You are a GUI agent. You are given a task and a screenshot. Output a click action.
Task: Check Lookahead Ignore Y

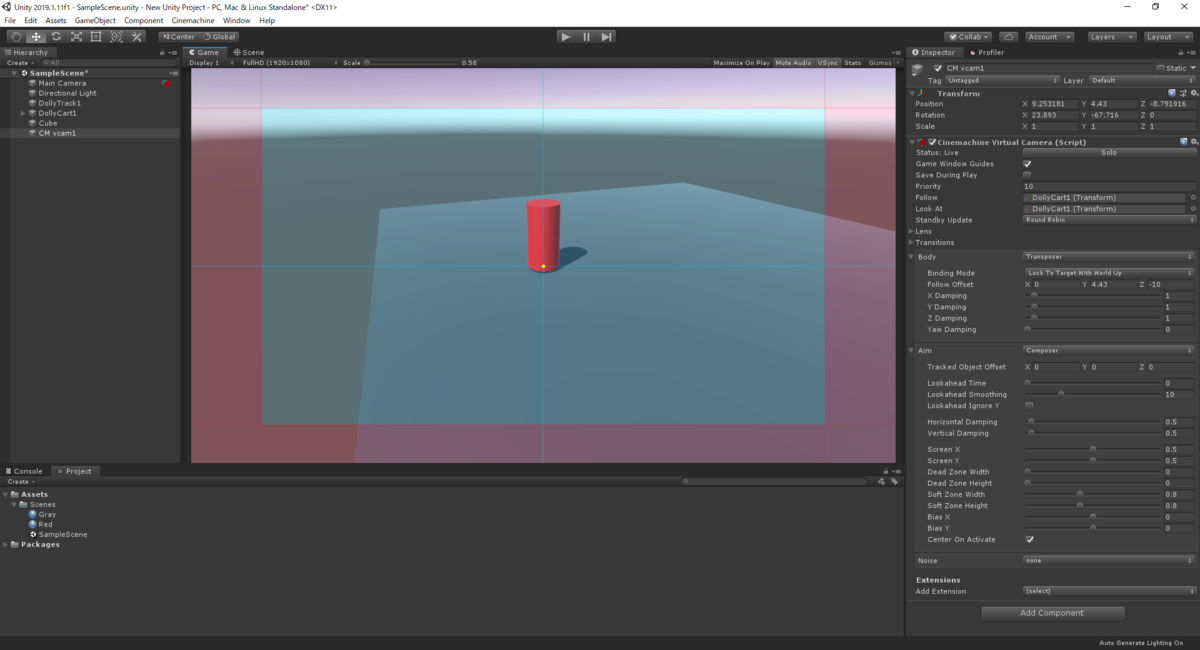click(1029, 406)
